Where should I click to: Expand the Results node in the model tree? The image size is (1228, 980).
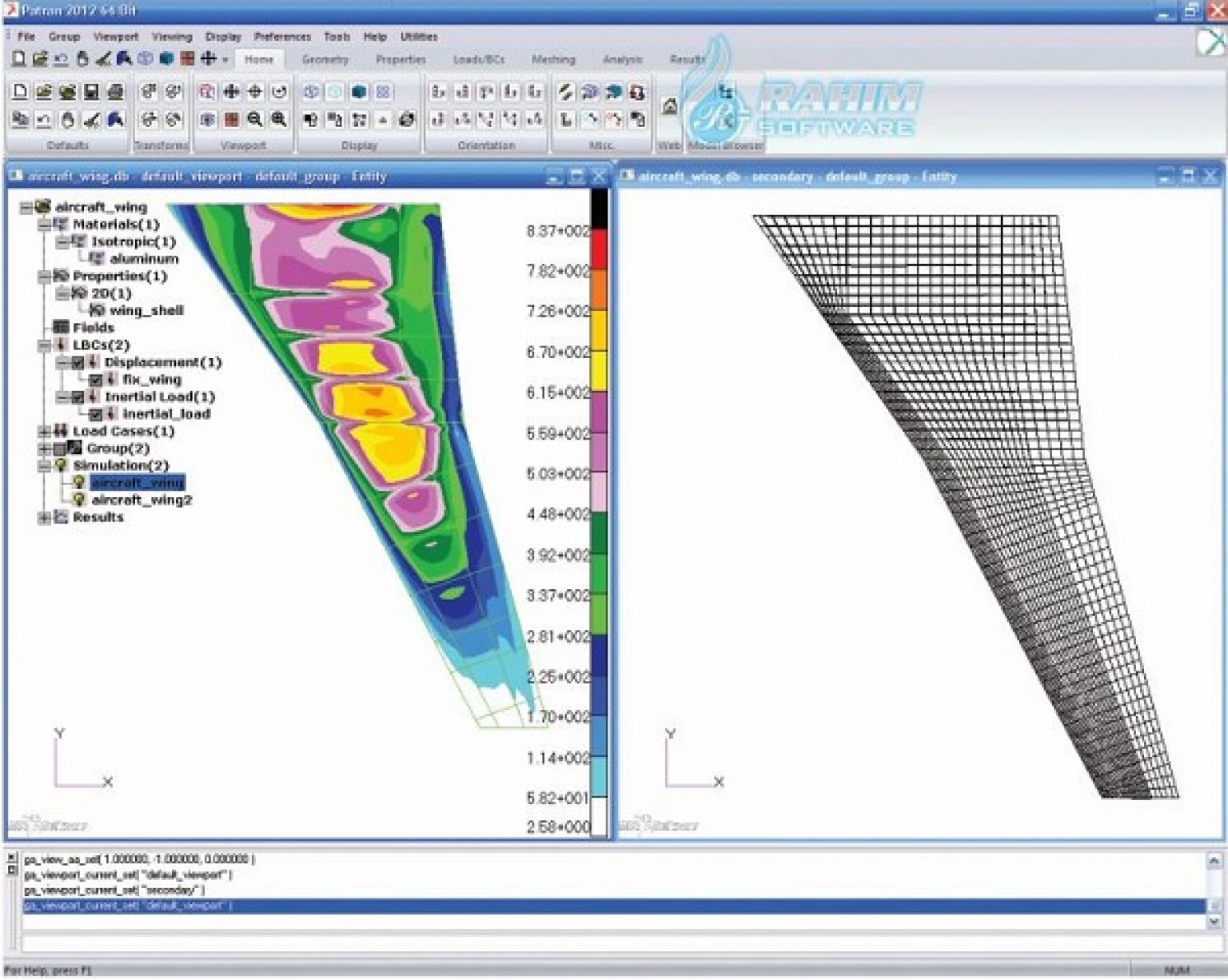pyautogui.click(x=45, y=516)
